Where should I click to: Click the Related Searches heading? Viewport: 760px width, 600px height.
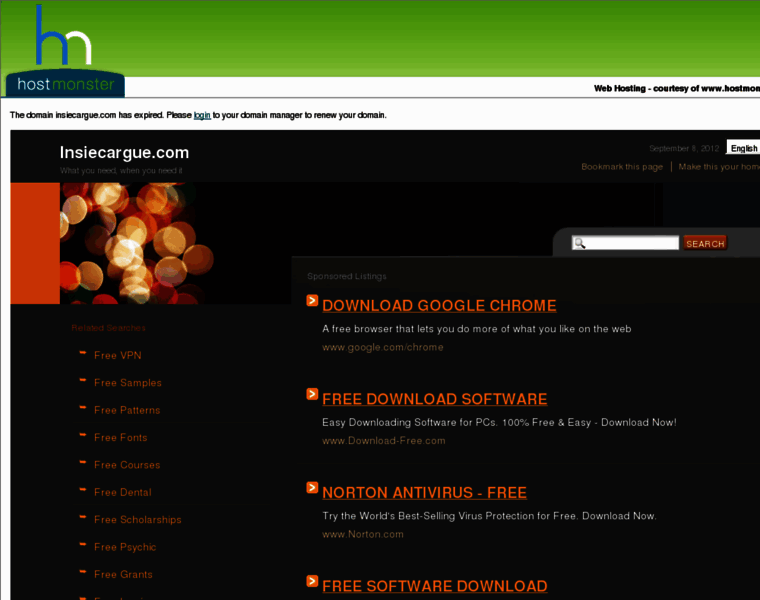[x=109, y=328]
